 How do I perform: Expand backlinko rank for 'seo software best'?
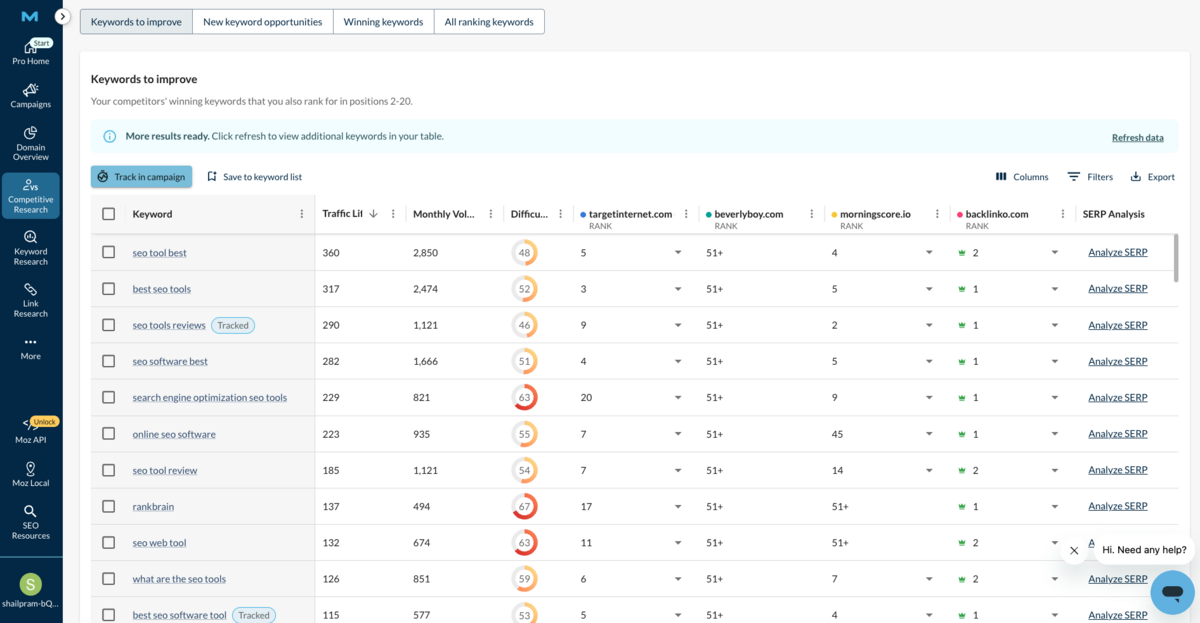coord(1054,361)
